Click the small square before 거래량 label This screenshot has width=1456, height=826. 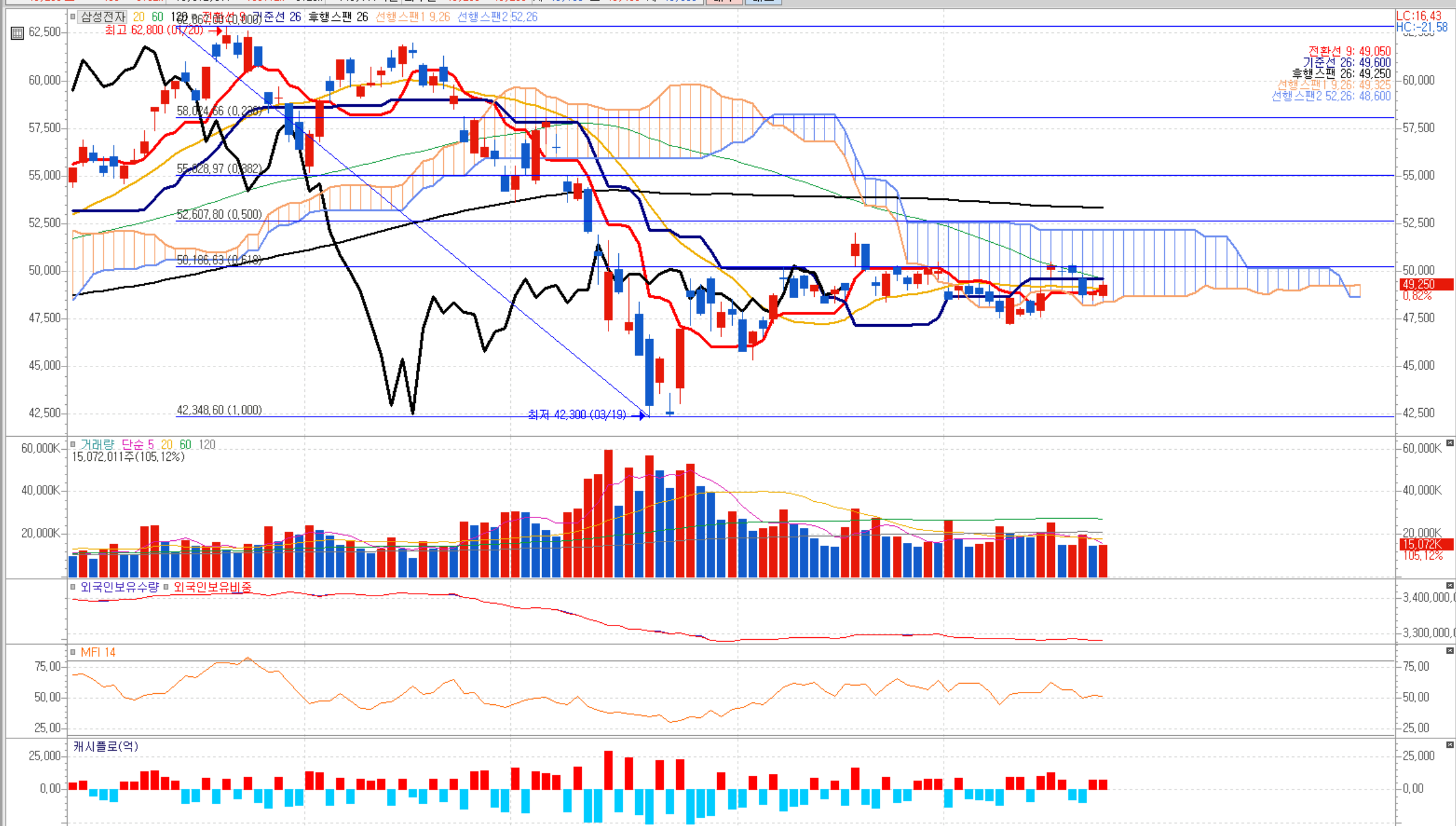coord(73,444)
